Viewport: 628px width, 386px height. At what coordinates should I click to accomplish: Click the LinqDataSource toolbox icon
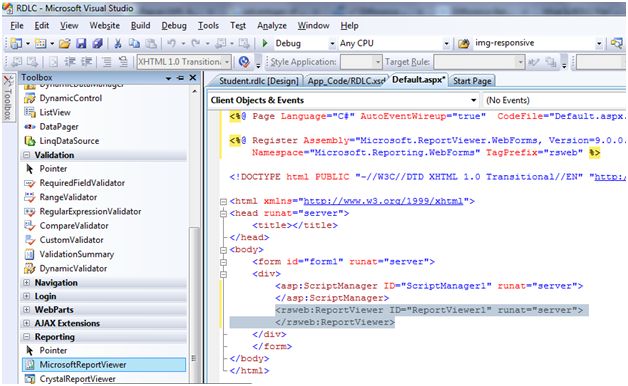tap(30, 141)
